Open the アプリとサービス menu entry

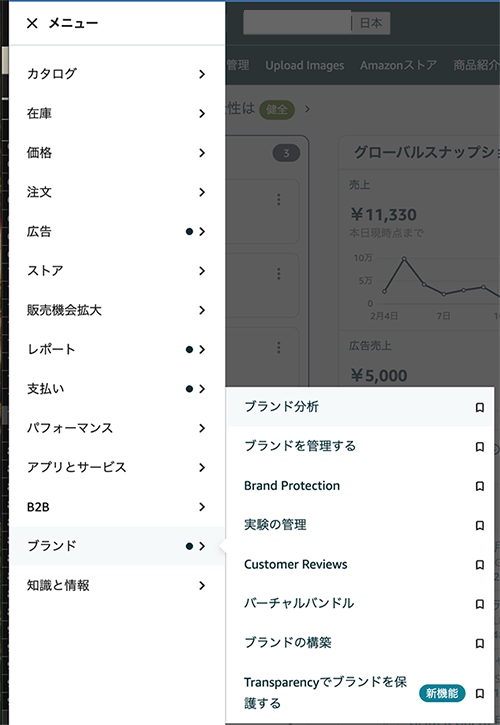[117, 467]
